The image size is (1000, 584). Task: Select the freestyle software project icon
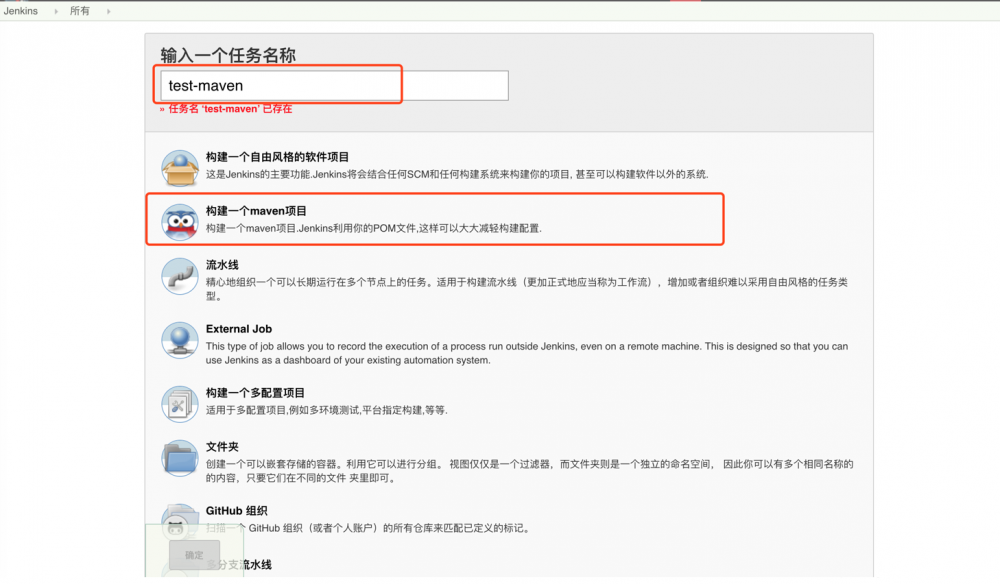point(180,165)
